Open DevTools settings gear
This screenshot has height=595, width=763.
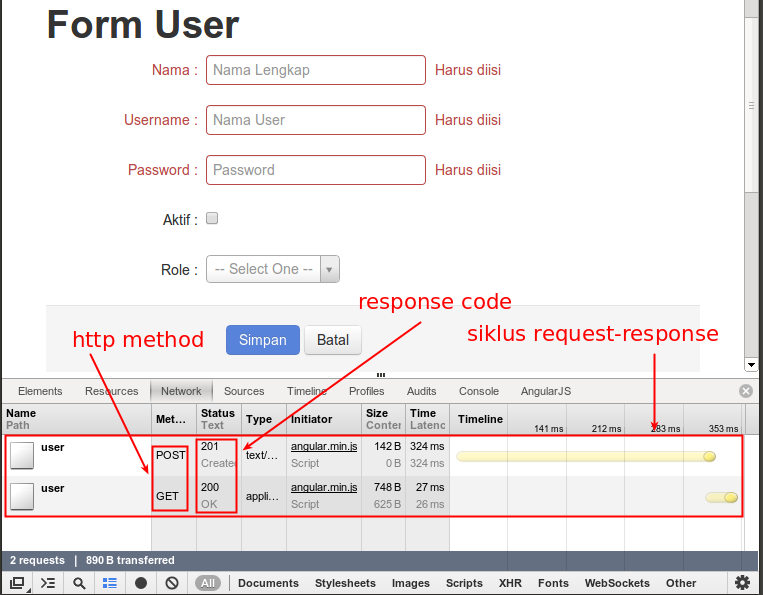[x=742, y=583]
